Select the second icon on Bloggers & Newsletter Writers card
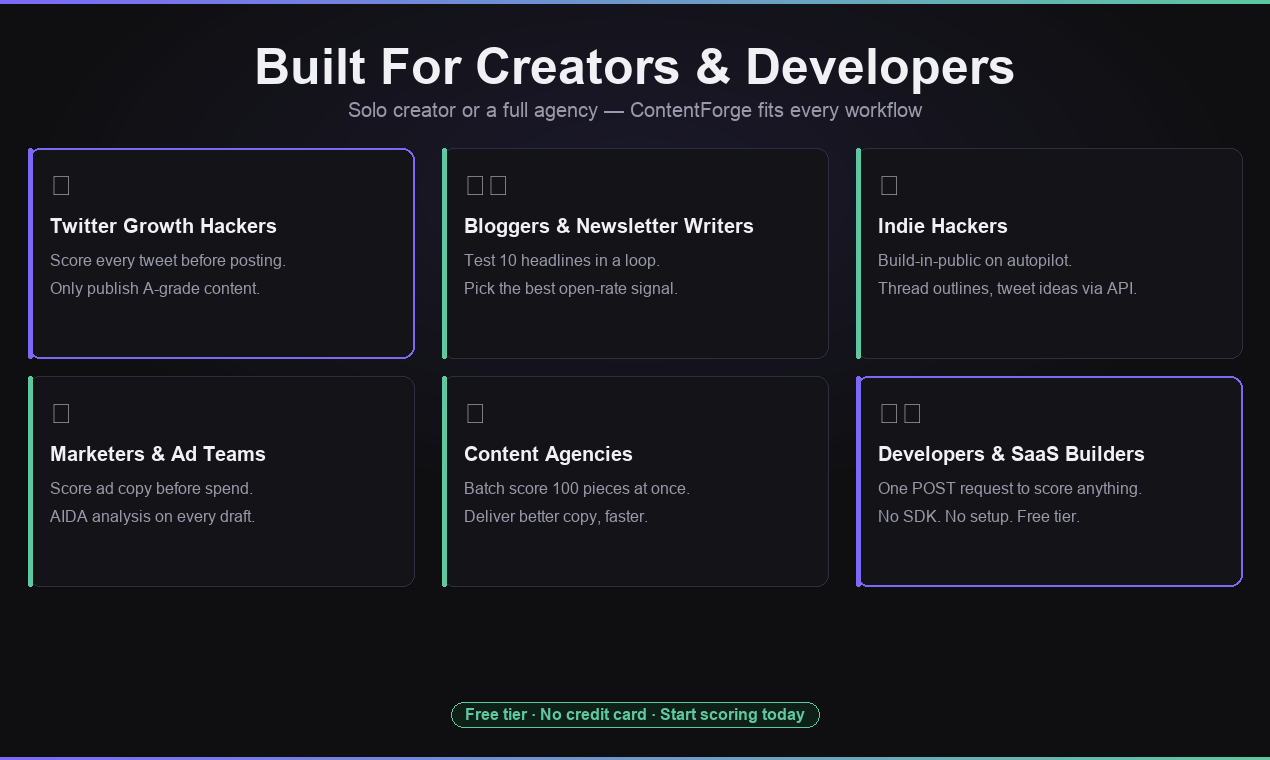The height and width of the screenshot is (760, 1270). 497,185
